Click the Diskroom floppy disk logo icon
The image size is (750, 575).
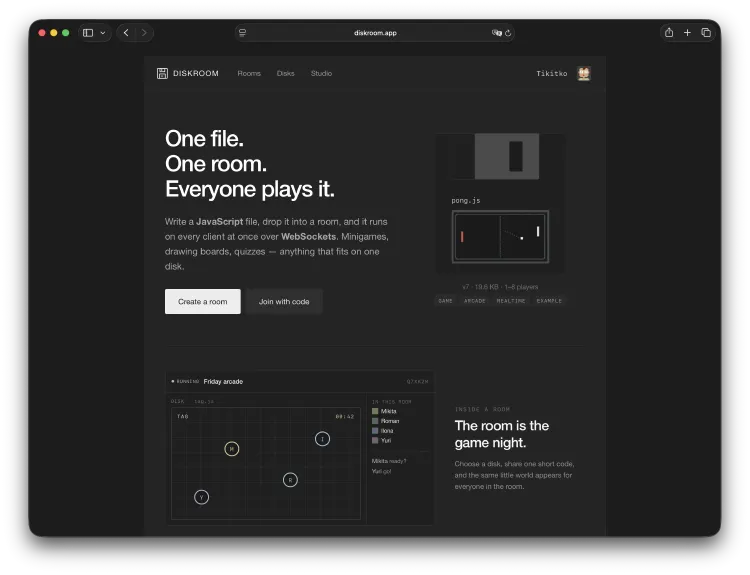162,73
